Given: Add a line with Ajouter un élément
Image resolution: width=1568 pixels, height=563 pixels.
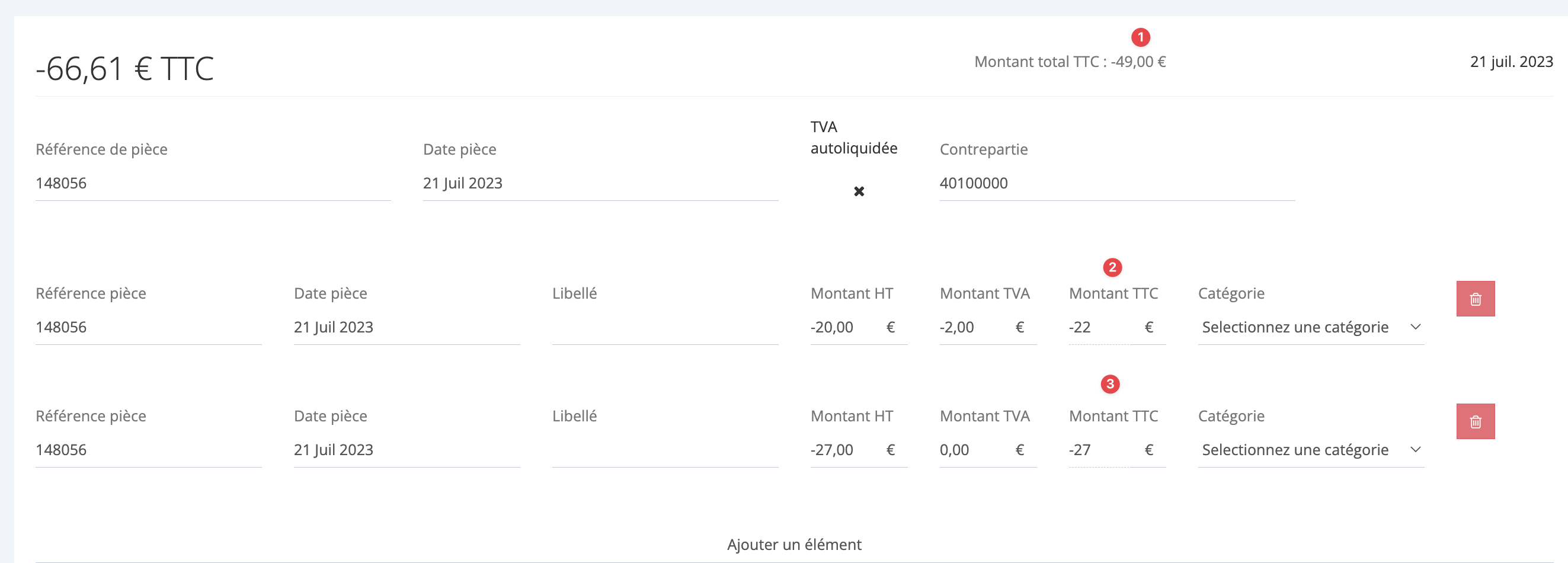Looking at the screenshot, I should tap(793, 545).
